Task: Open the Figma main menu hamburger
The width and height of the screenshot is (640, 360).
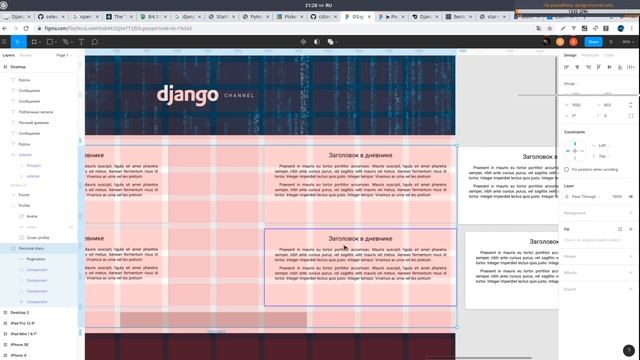Action: [4, 42]
